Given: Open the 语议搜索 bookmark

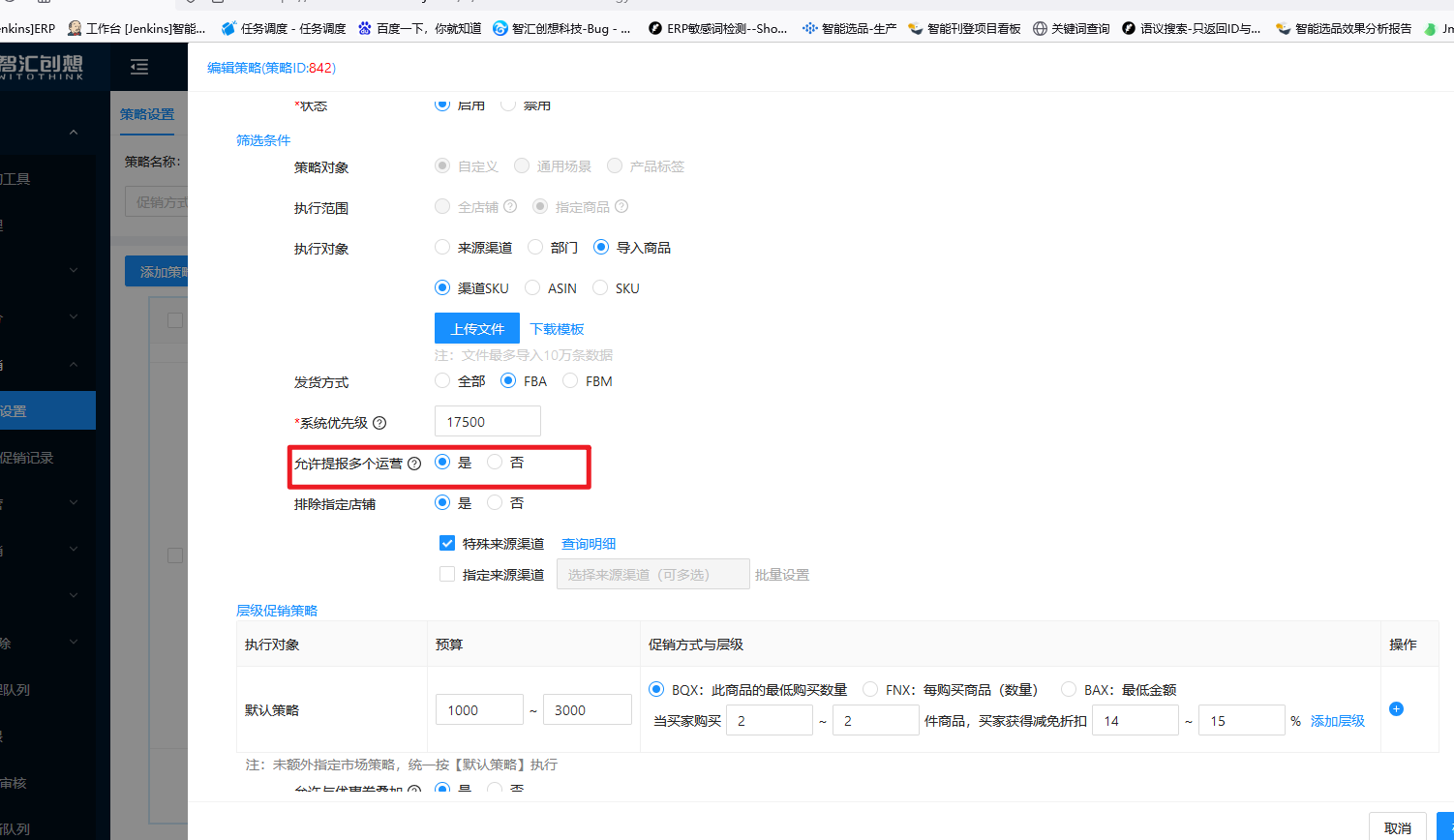Looking at the screenshot, I should 1191,29.
